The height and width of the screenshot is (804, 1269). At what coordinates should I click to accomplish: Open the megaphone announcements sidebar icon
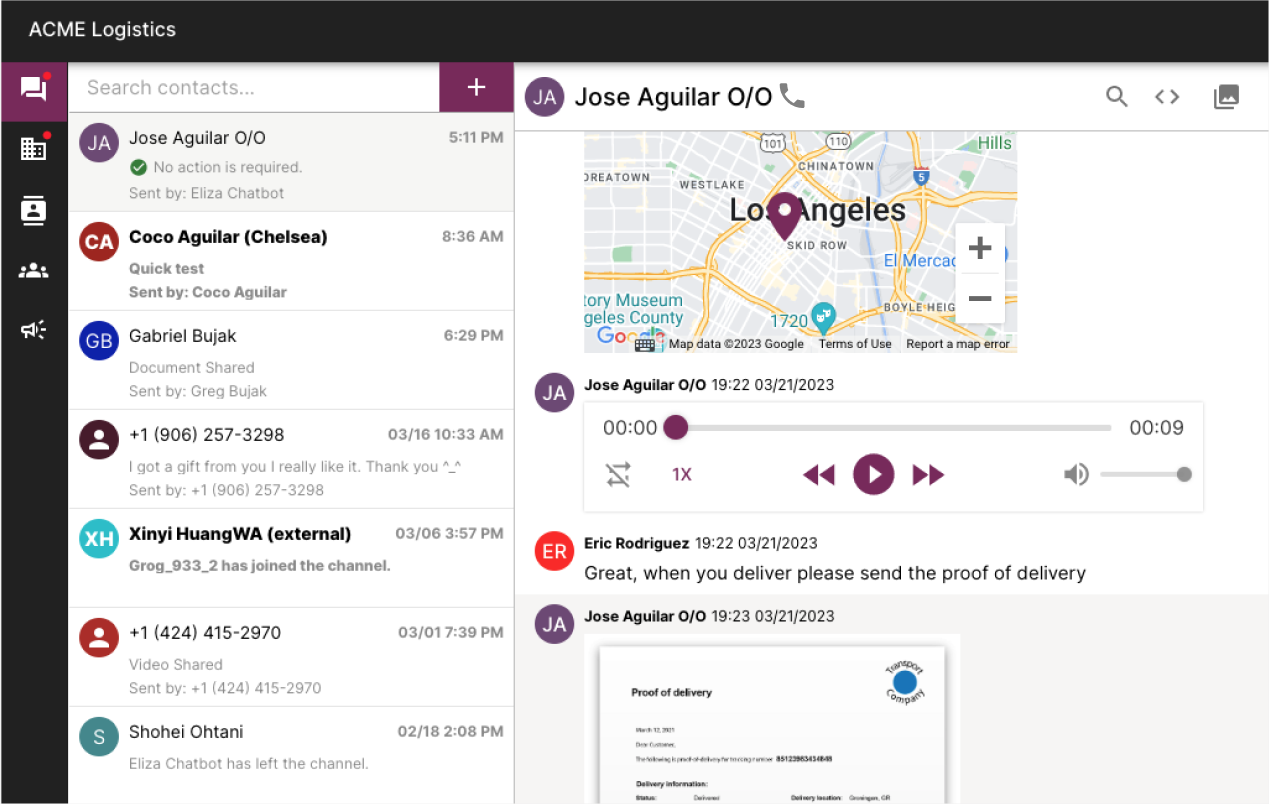pos(34,330)
